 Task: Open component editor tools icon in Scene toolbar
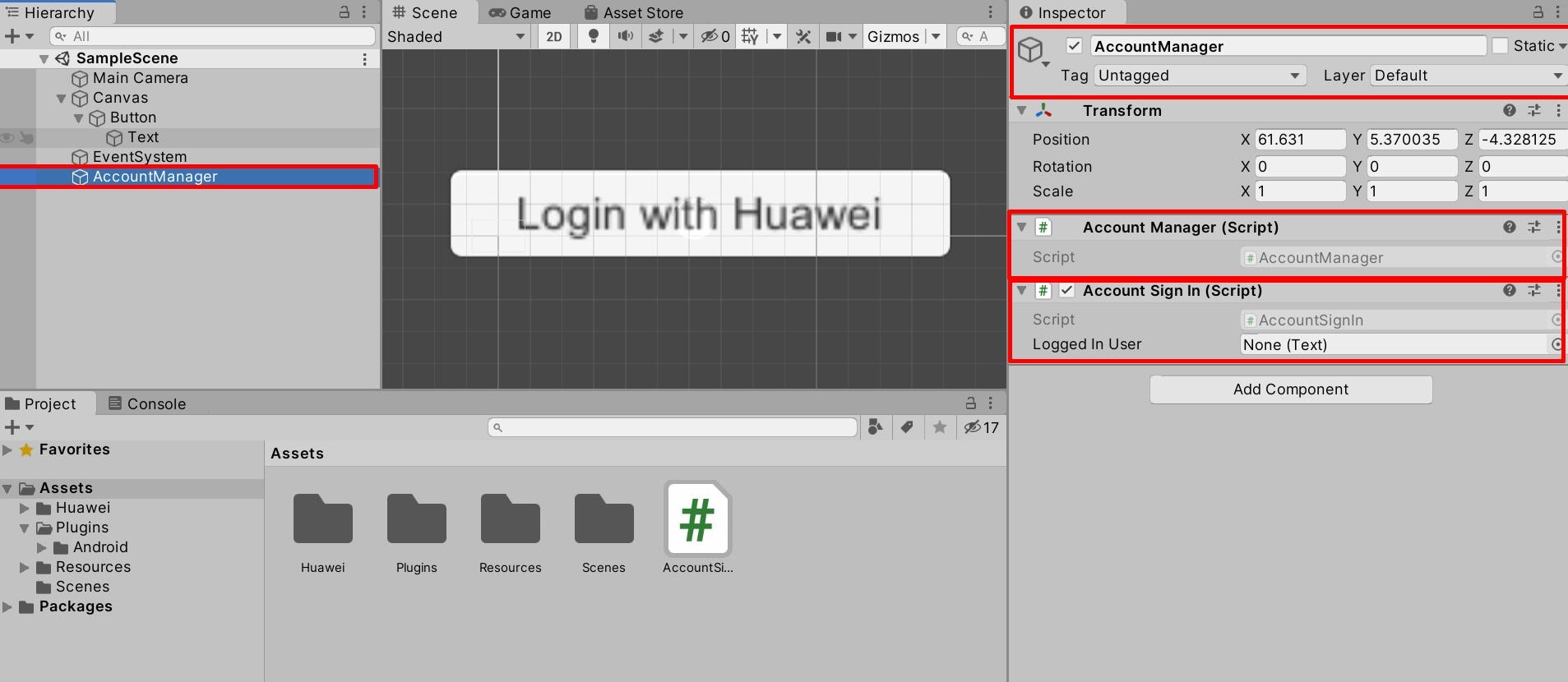(x=803, y=36)
